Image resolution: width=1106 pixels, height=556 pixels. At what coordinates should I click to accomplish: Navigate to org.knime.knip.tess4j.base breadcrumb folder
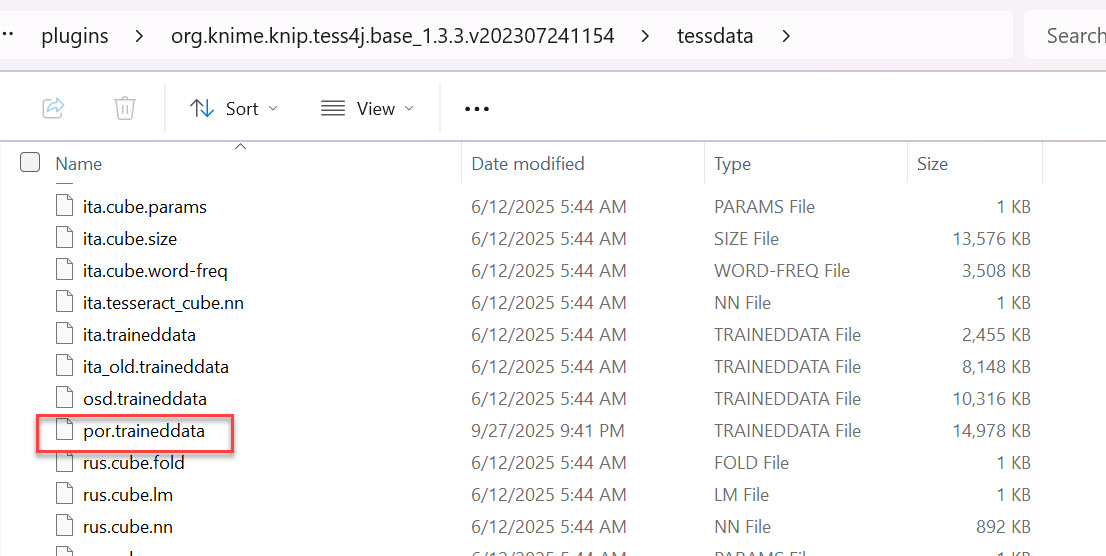[x=392, y=37]
